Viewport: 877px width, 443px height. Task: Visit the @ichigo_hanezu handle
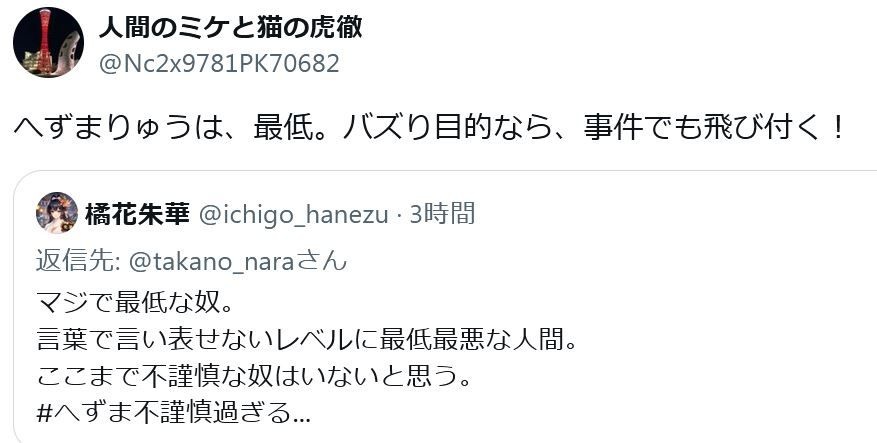293,215
